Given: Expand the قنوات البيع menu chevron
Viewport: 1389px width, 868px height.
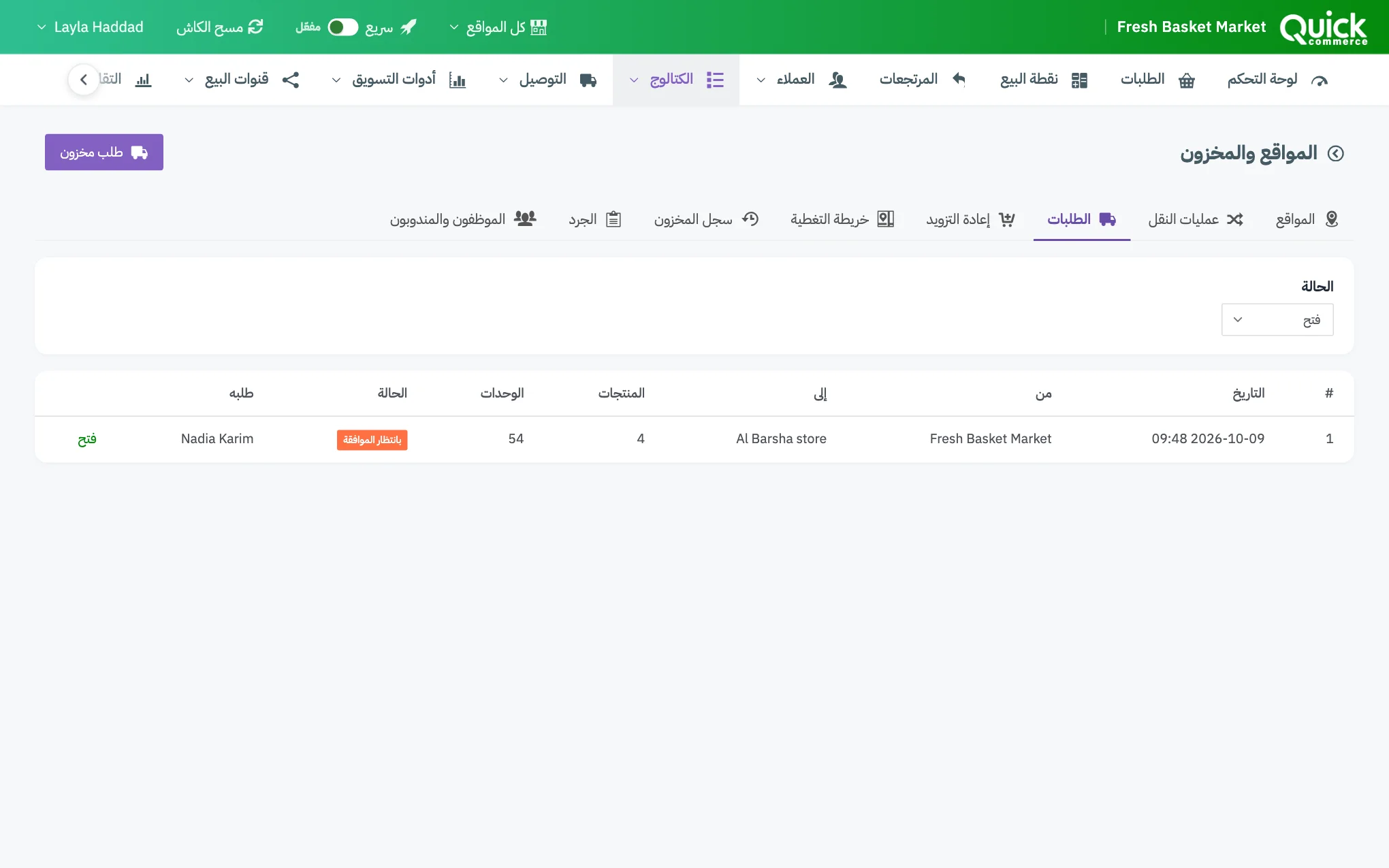Looking at the screenshot, I should click(189, 80).
